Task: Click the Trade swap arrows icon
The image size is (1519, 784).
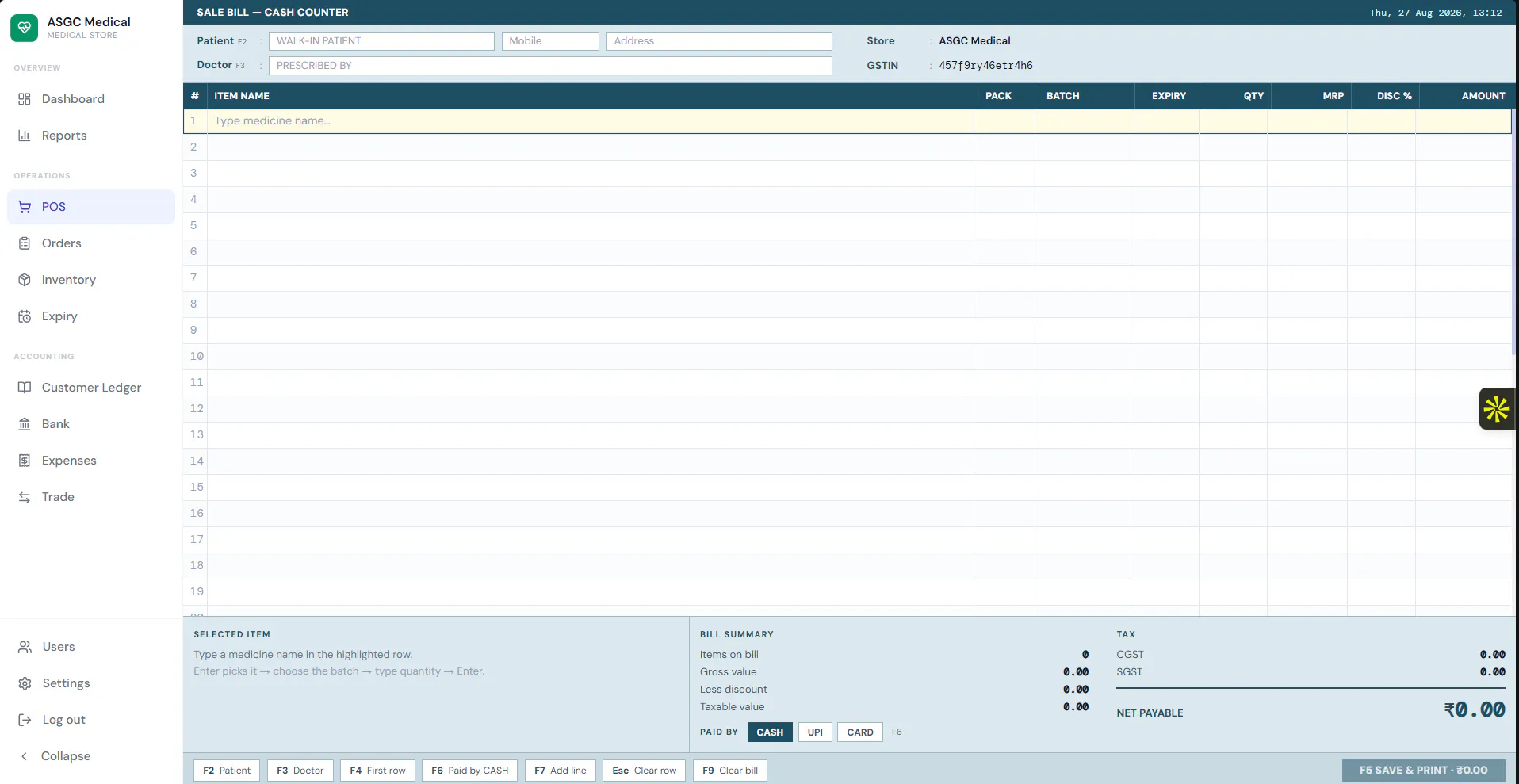Action: point(25,497)
